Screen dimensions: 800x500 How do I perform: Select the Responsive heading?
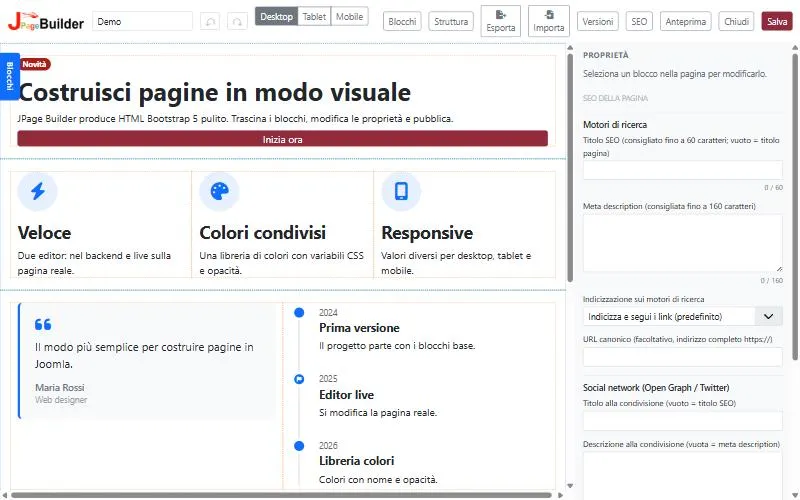(427, 233)
